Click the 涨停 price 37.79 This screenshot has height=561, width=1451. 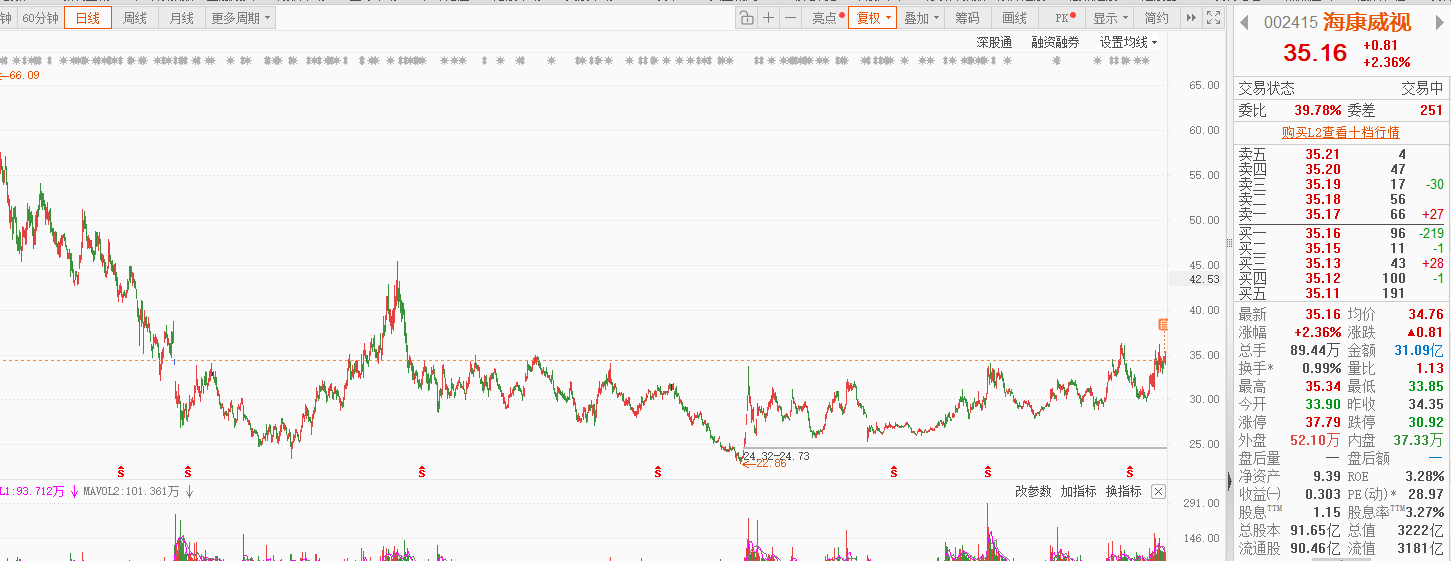(1323, 422)
